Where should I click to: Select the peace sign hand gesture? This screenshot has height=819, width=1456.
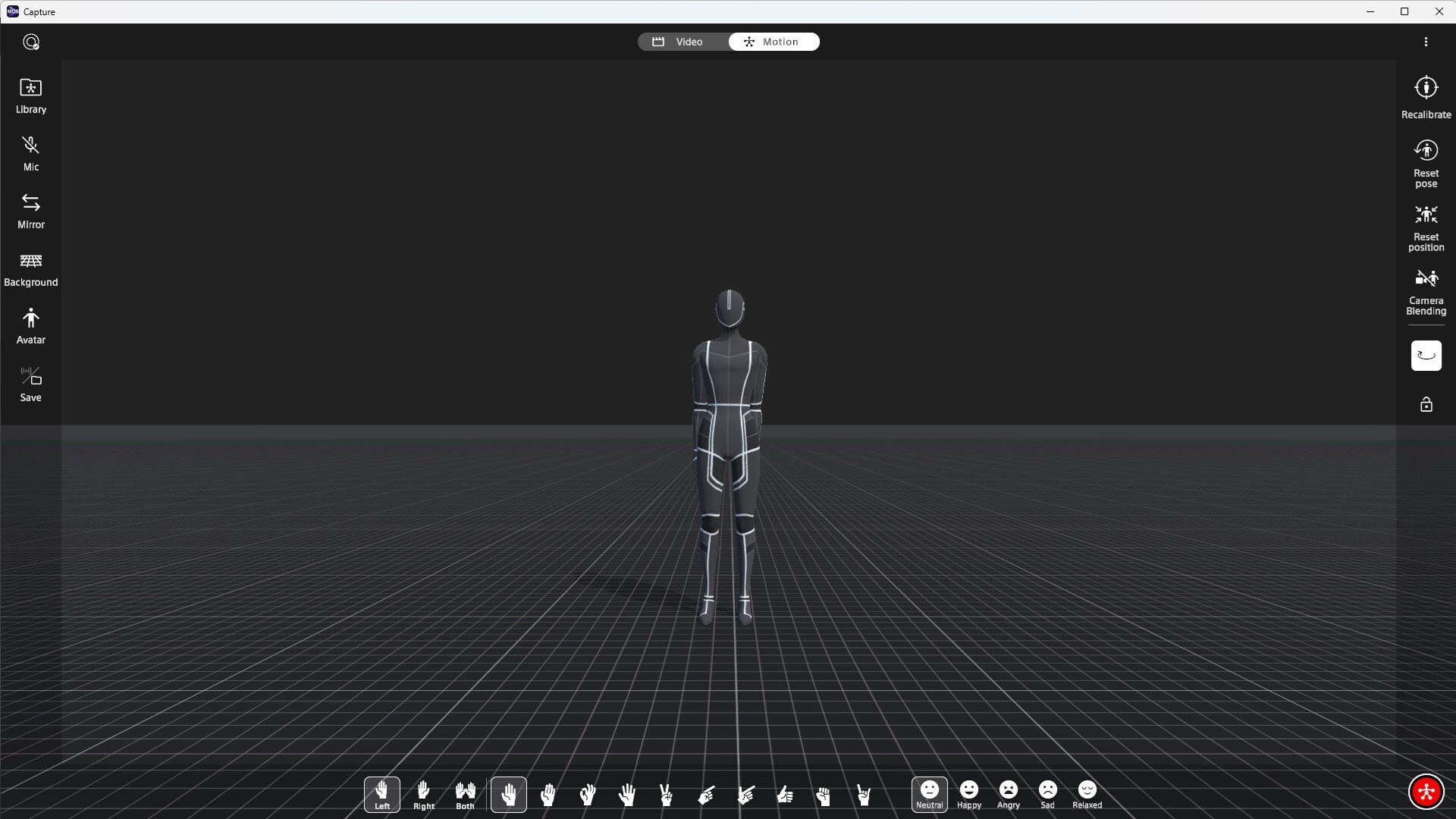point(666,795)
